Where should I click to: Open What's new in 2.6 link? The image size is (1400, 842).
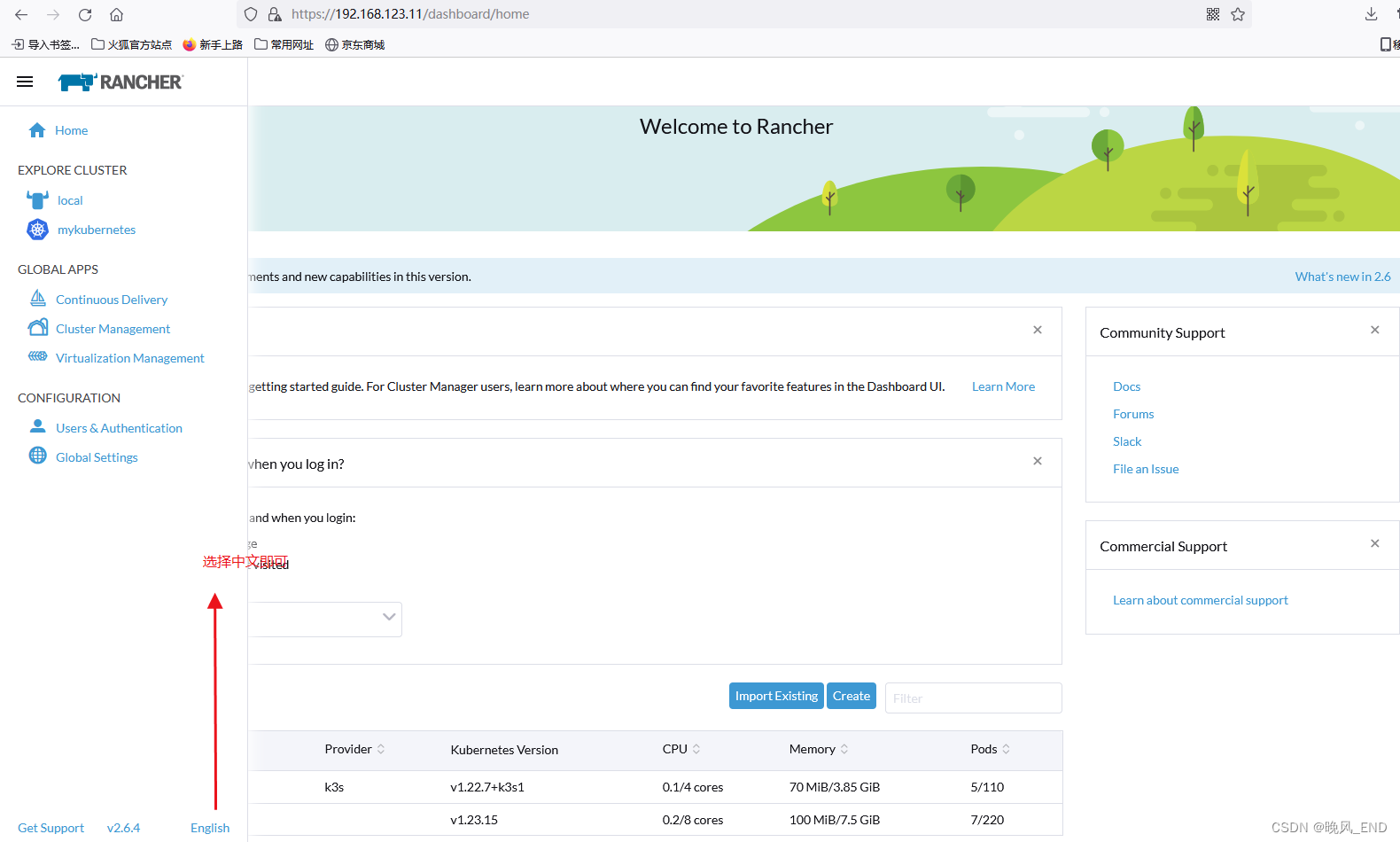pos(1342,277)
